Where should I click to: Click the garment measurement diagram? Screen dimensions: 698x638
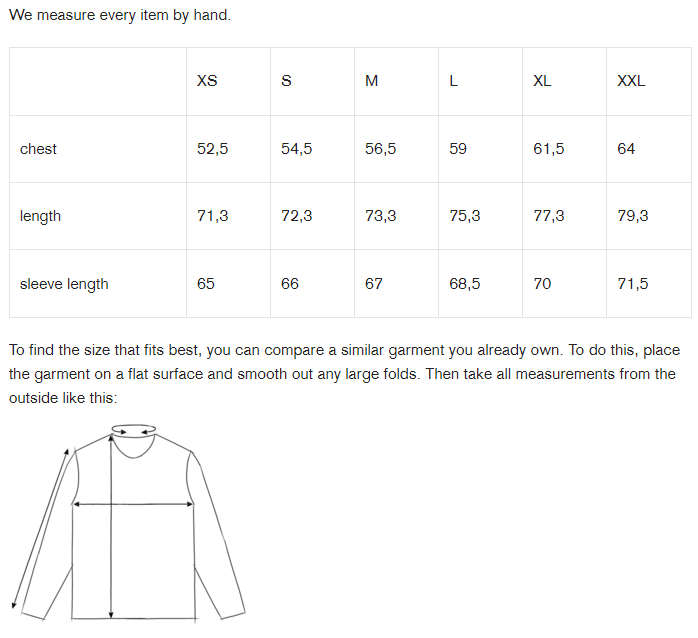128,522
